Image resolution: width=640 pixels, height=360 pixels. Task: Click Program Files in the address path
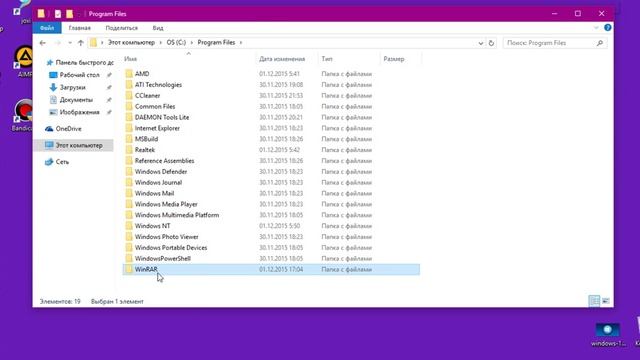[x=216, y=42]
